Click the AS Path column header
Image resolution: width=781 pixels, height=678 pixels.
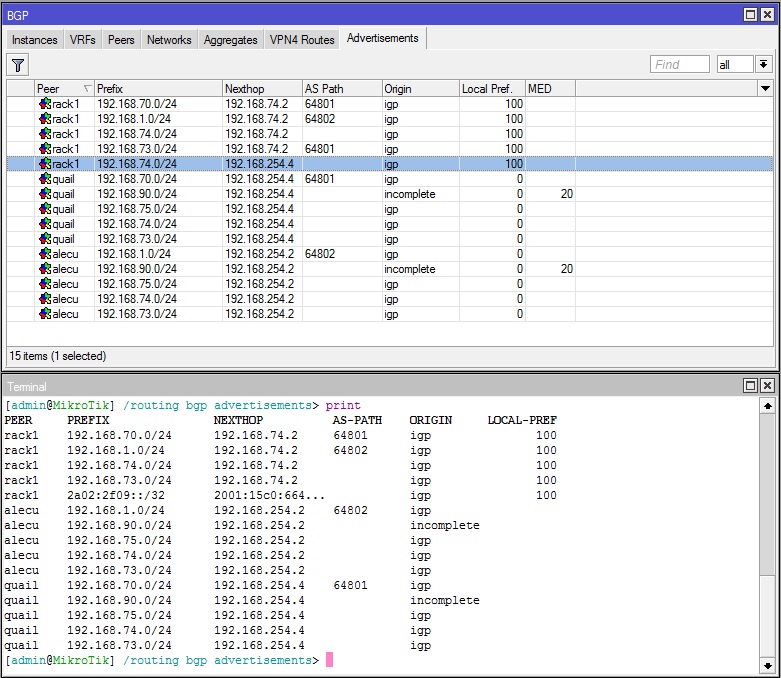click(x=341, y=89)
